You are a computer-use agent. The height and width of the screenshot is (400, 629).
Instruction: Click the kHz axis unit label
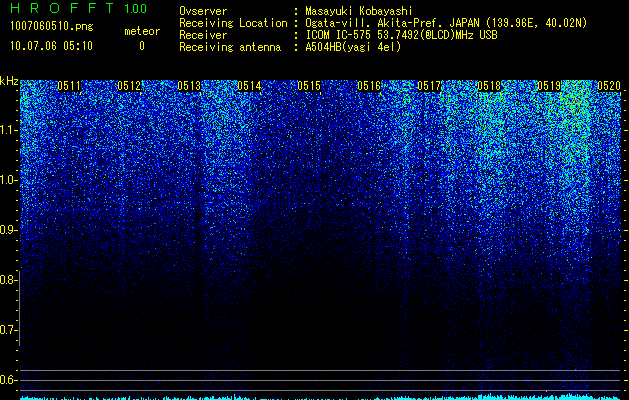9,81
